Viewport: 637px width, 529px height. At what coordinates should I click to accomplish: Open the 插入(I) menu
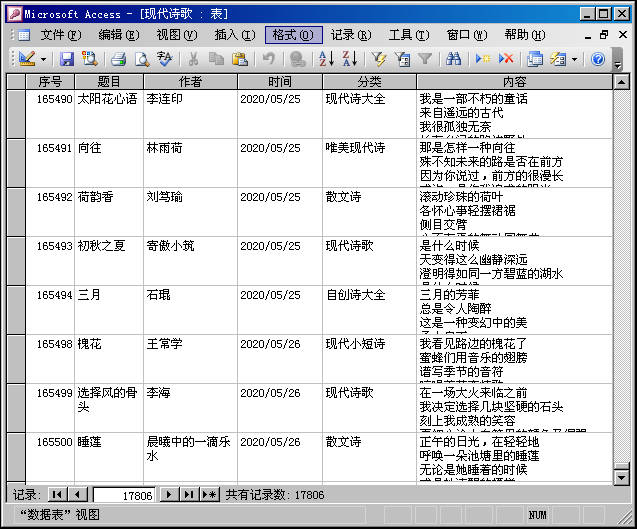pyautogui.click(x=235, y=35)
